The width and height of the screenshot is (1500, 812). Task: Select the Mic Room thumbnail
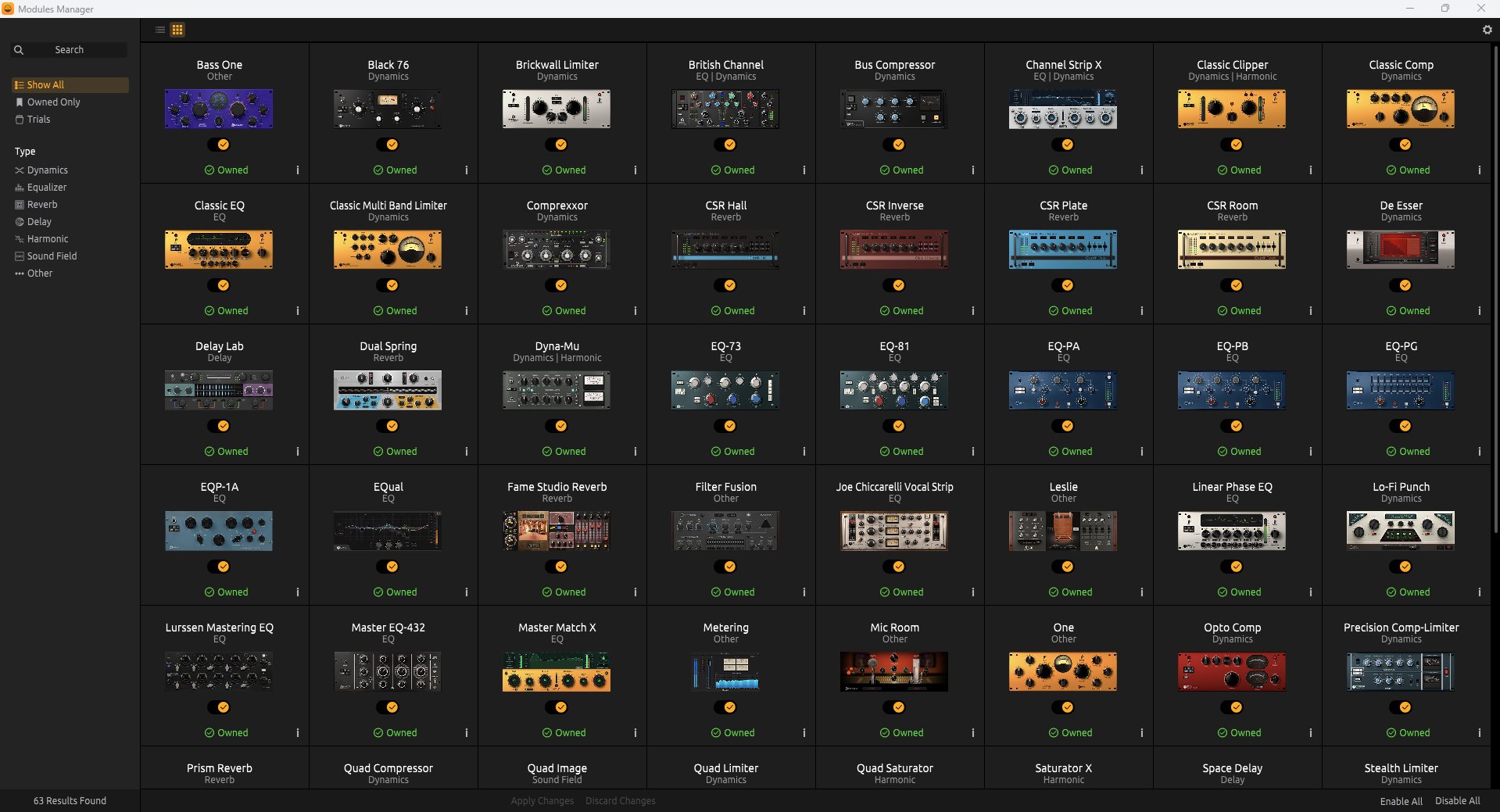coord(894,671)
